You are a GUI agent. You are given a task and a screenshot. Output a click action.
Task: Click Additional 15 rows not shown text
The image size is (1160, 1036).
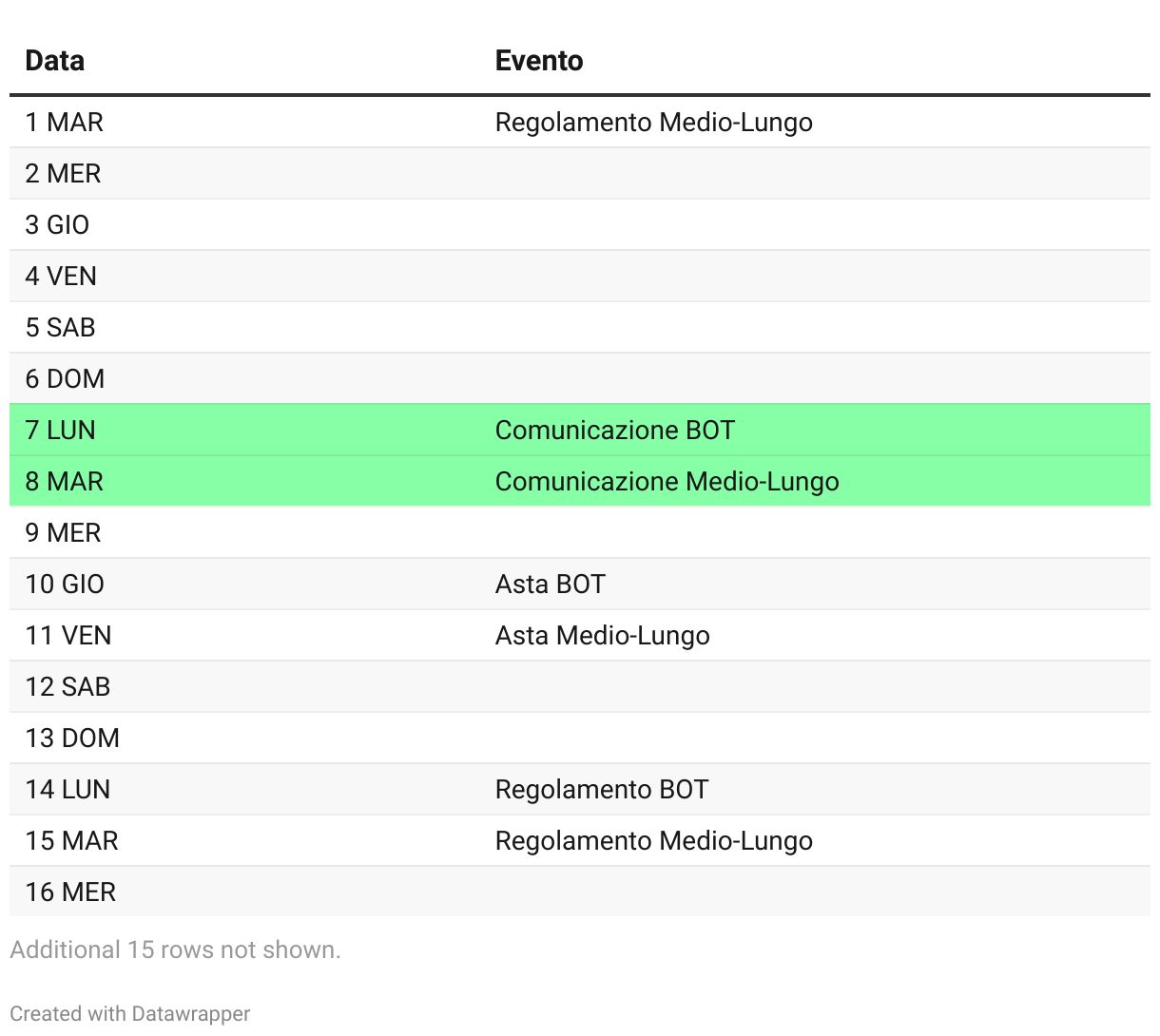click(x=175, y=950)
